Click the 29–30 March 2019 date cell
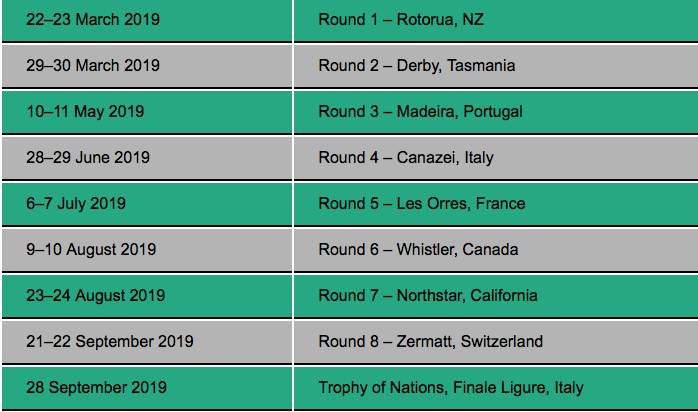This screenshot has width=698, height=412. coord(93,66)
